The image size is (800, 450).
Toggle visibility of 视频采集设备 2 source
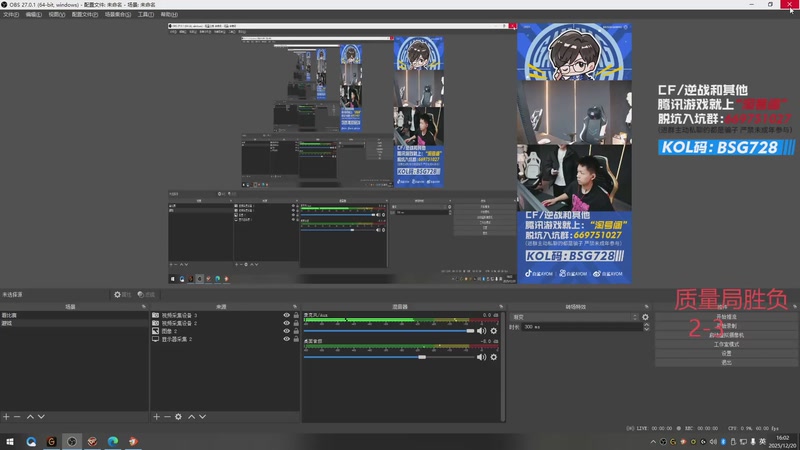[x=286, y=323]
